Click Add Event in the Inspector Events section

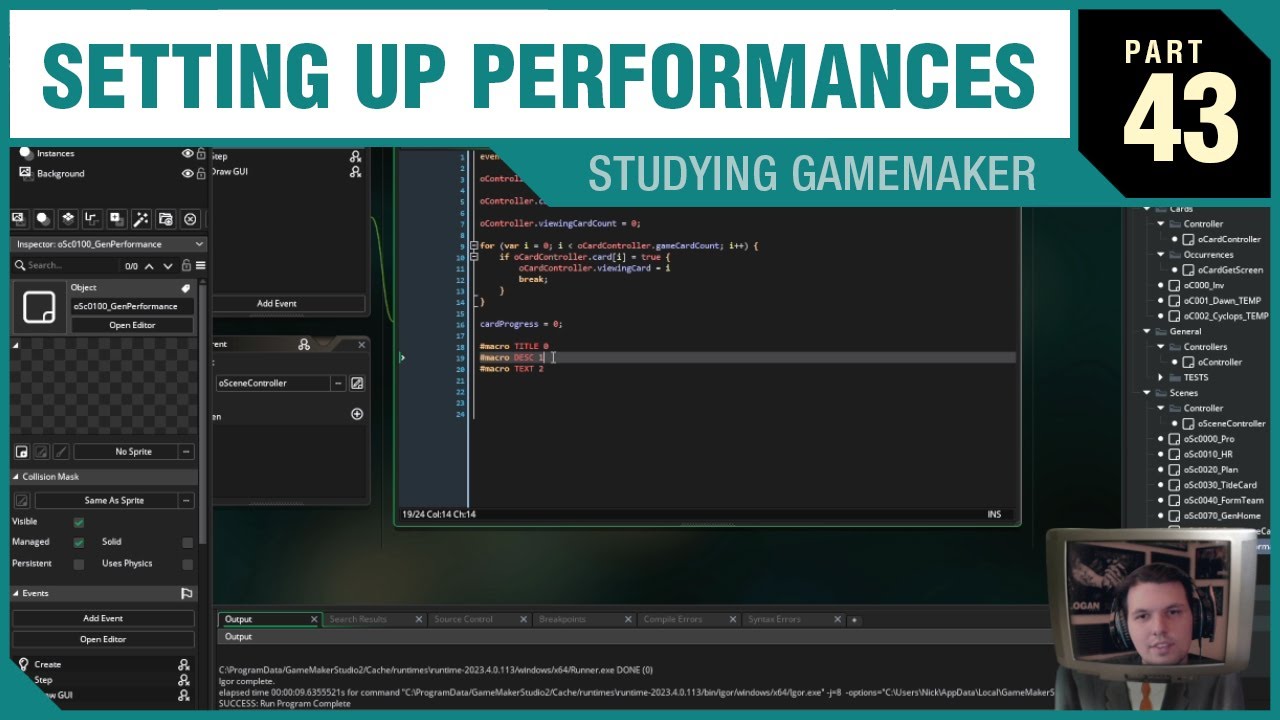[x=103, y=618]
